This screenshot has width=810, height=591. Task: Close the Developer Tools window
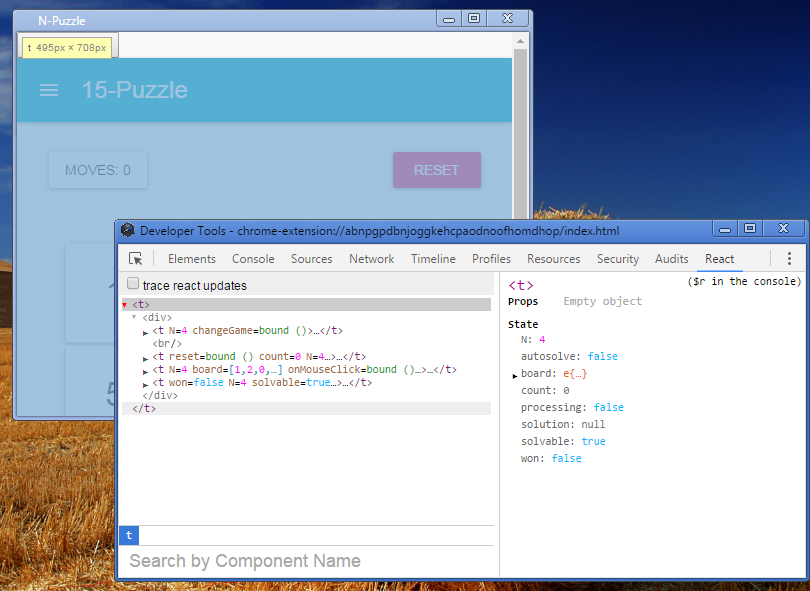point(783,229)
